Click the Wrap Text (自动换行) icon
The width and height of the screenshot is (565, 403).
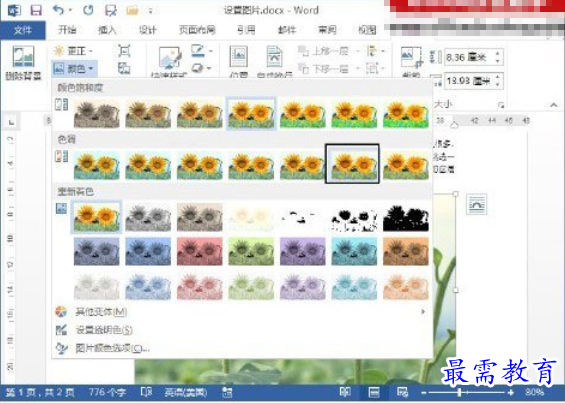coord(275,57)
